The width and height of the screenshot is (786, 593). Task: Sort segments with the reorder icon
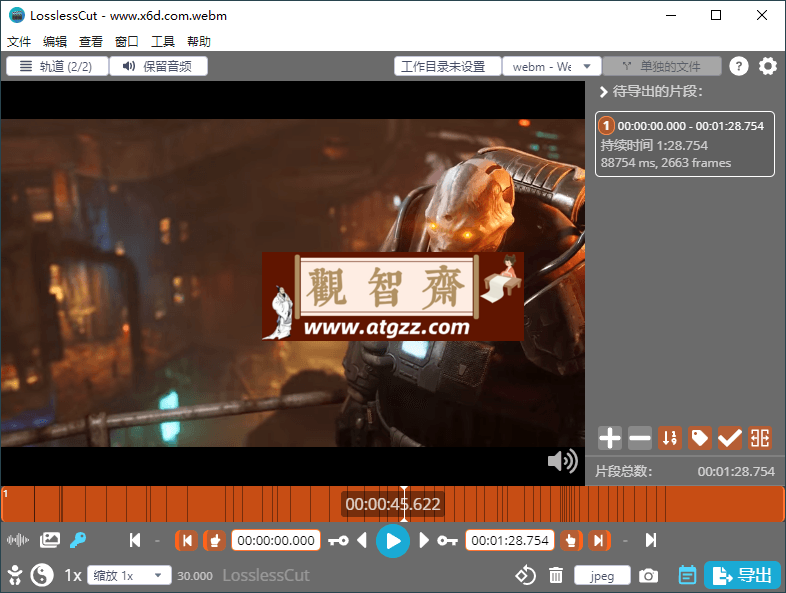670,439
